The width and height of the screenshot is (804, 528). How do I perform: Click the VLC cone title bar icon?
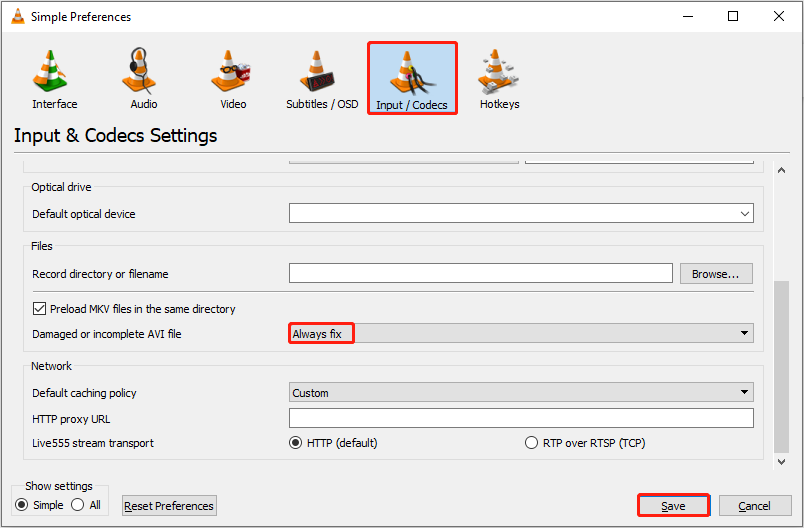click(x=18, y=16)
